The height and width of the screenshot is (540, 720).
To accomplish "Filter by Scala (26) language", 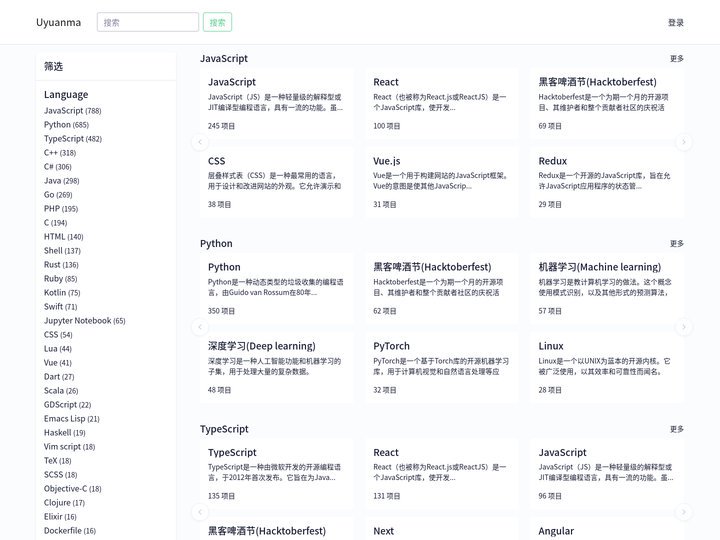I will (61, 391).
